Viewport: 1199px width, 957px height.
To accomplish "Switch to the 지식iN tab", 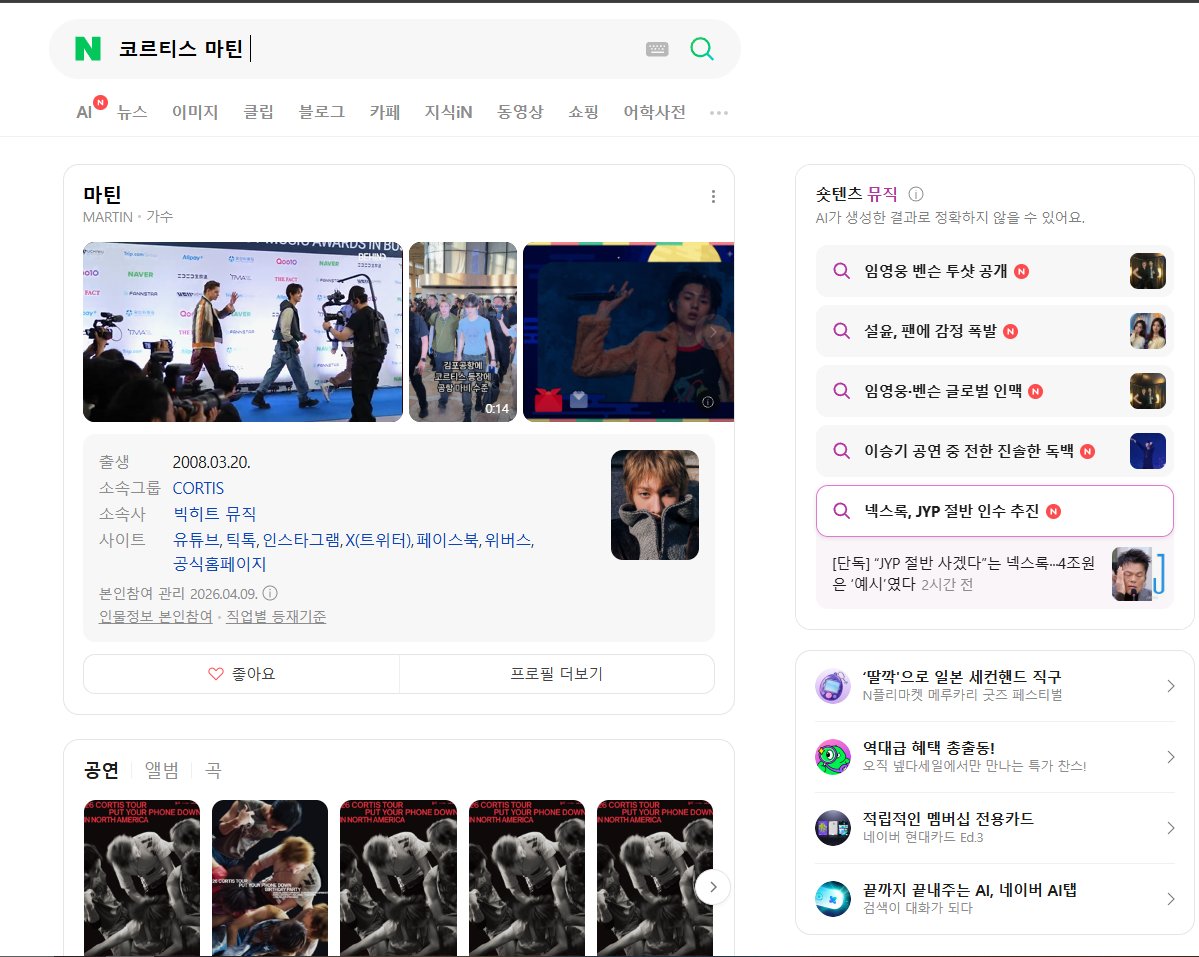I will tap(449, 112).
